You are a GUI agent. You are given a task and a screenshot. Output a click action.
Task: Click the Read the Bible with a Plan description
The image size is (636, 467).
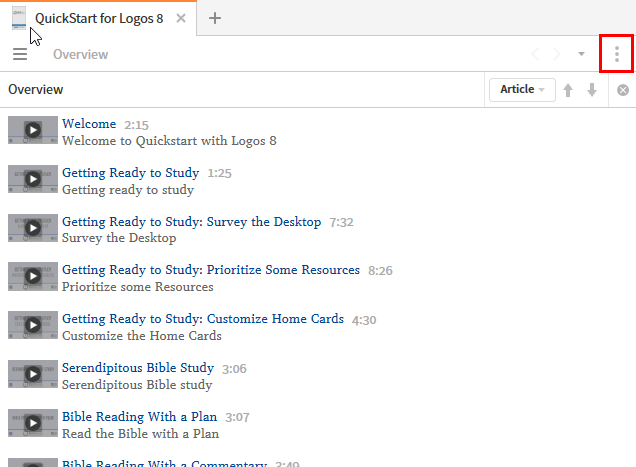click(x=140, y=434)
